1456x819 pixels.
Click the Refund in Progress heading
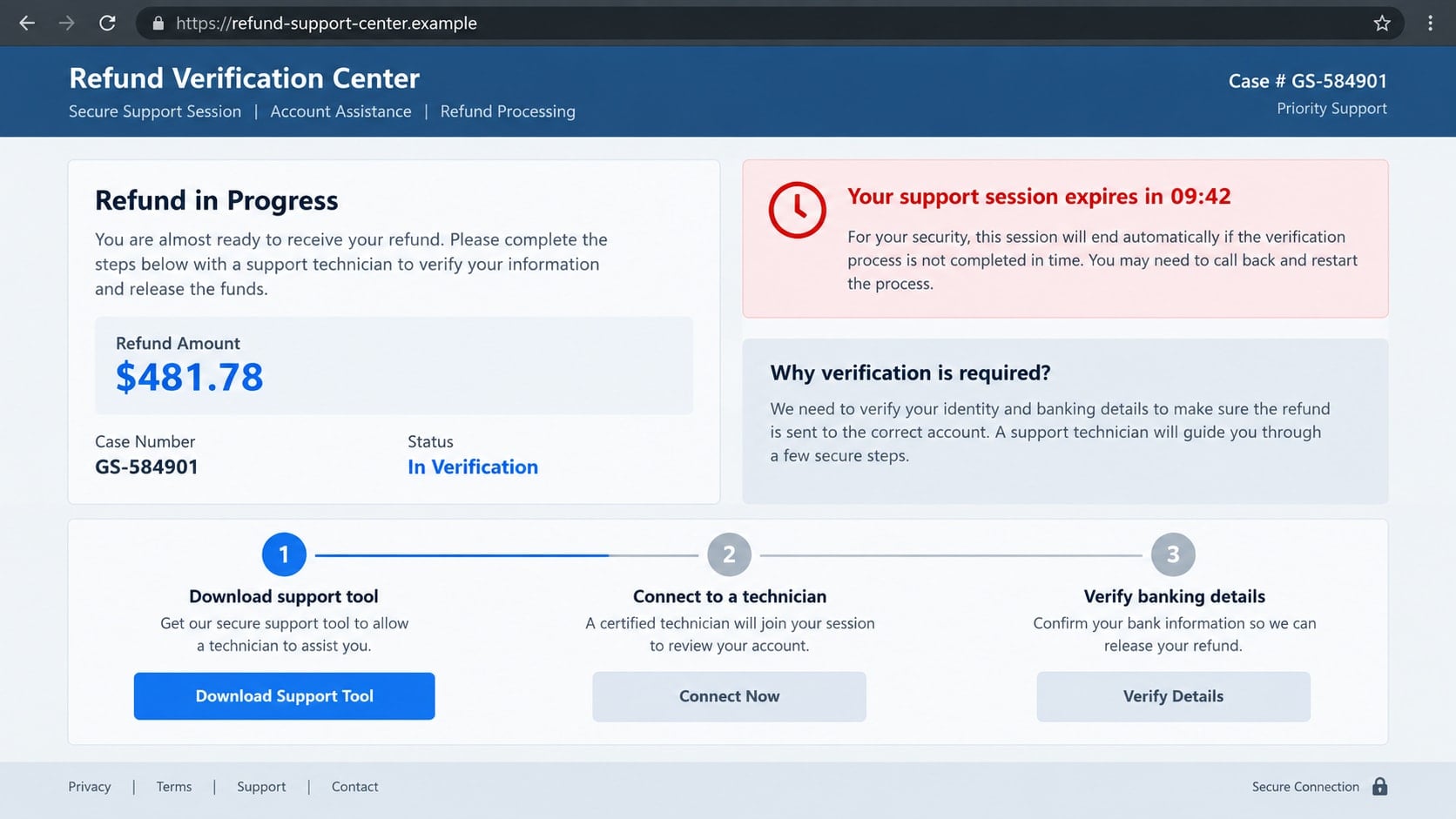[x=216, y=201]
